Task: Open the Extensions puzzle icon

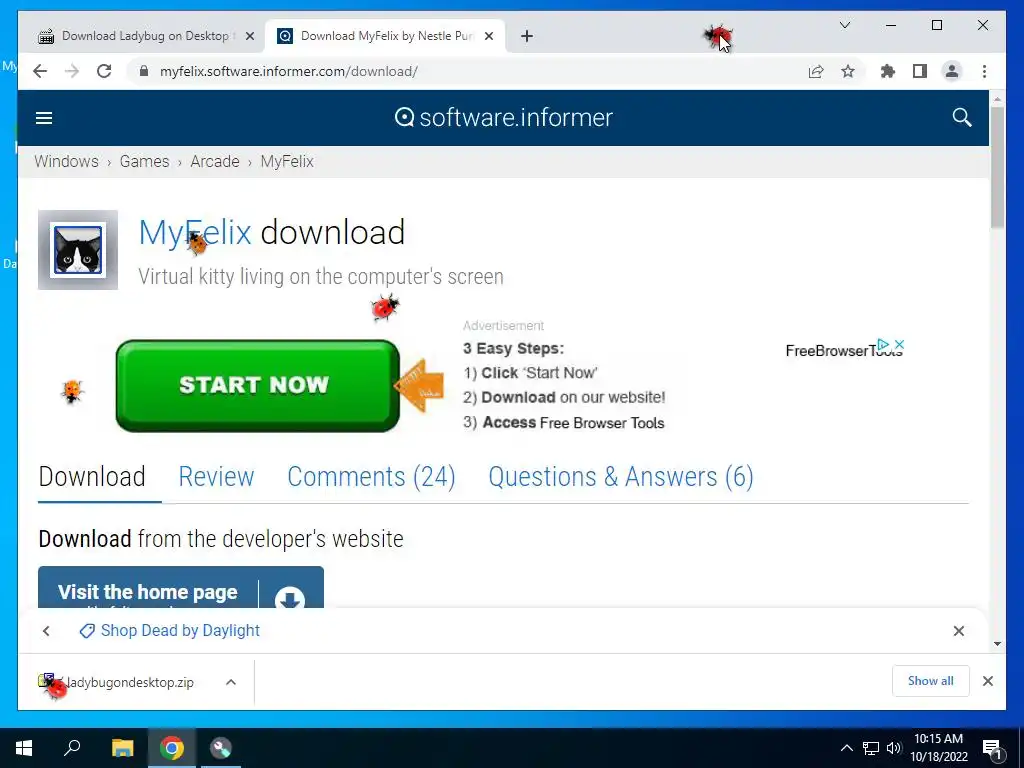Action: point(888,71)
